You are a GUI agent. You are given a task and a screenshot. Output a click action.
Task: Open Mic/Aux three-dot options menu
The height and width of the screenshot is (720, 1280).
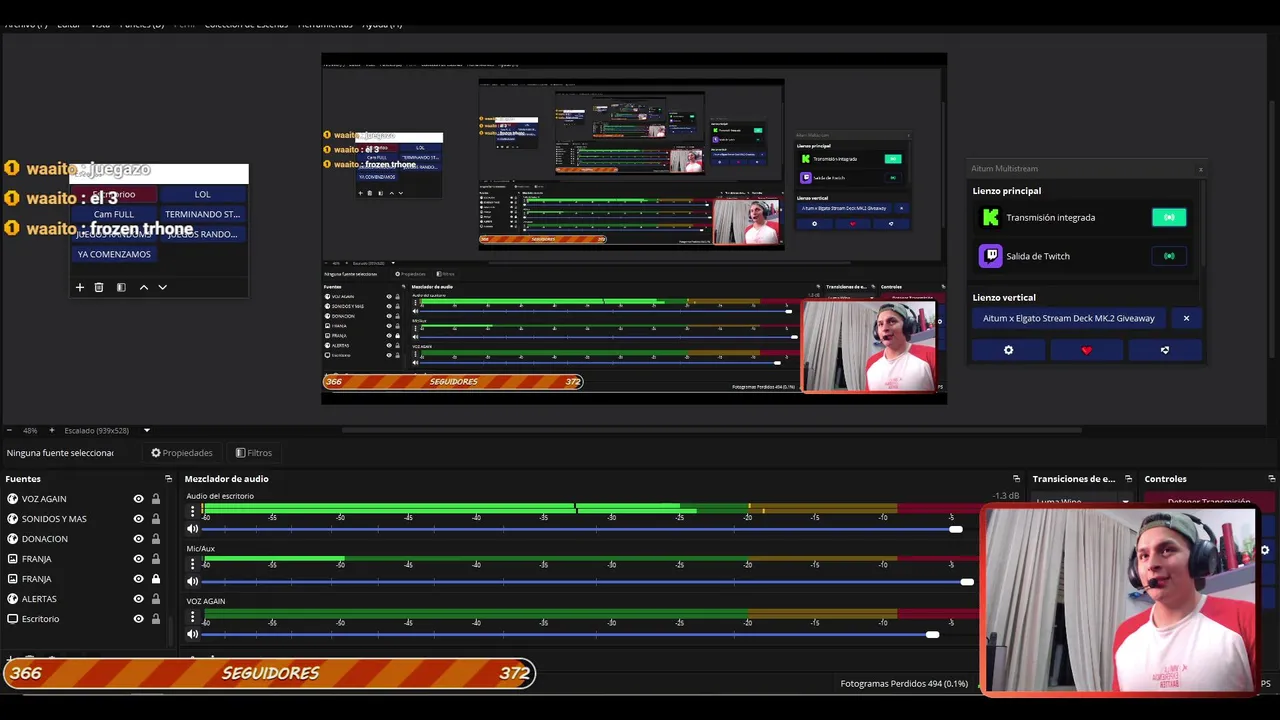coord(193,563)
